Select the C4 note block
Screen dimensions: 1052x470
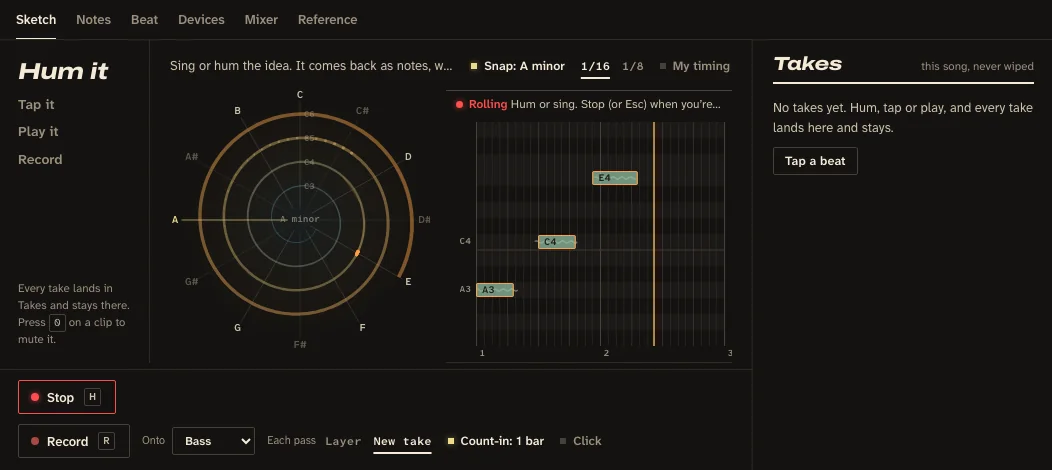[557, 241]
